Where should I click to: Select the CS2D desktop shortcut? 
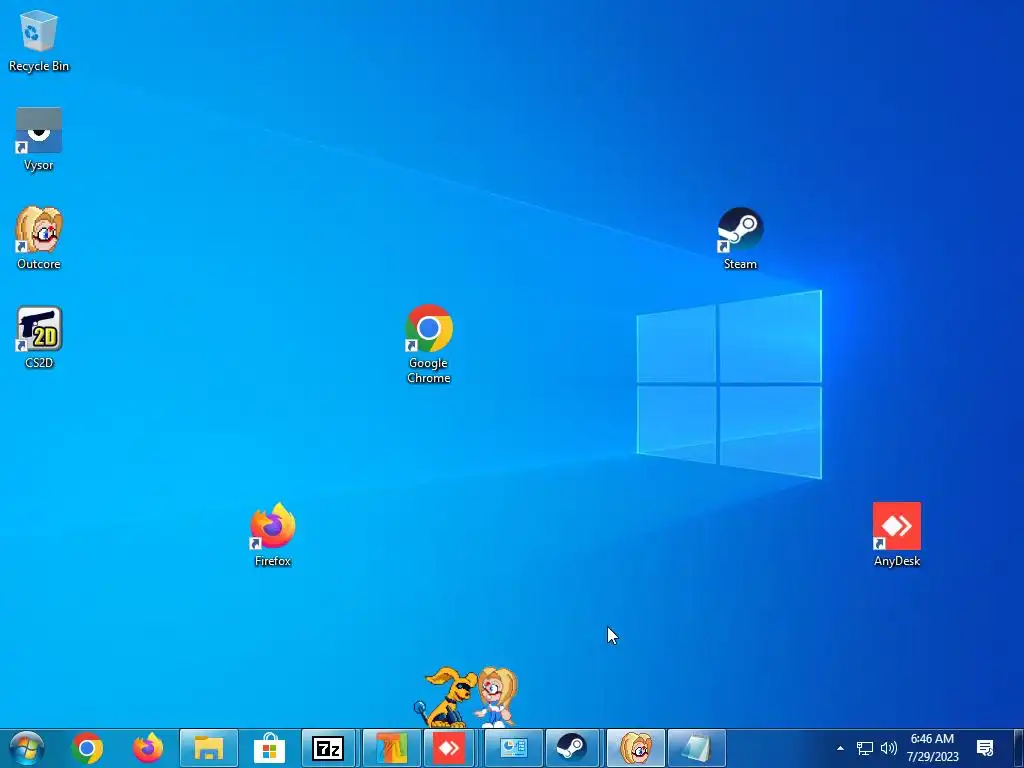click(39, 337)
